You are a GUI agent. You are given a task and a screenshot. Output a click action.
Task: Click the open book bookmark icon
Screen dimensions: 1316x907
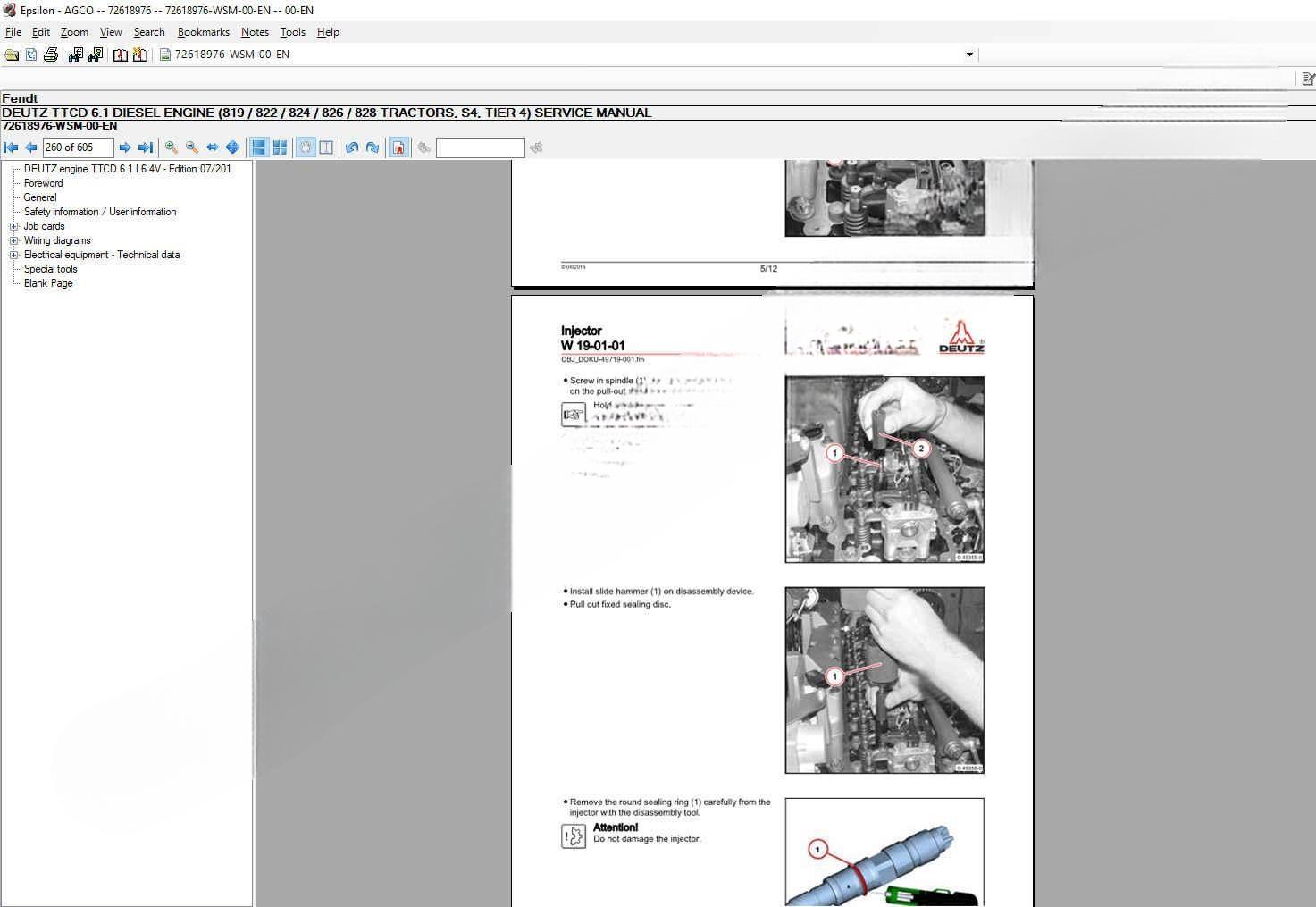pos(121,55)
